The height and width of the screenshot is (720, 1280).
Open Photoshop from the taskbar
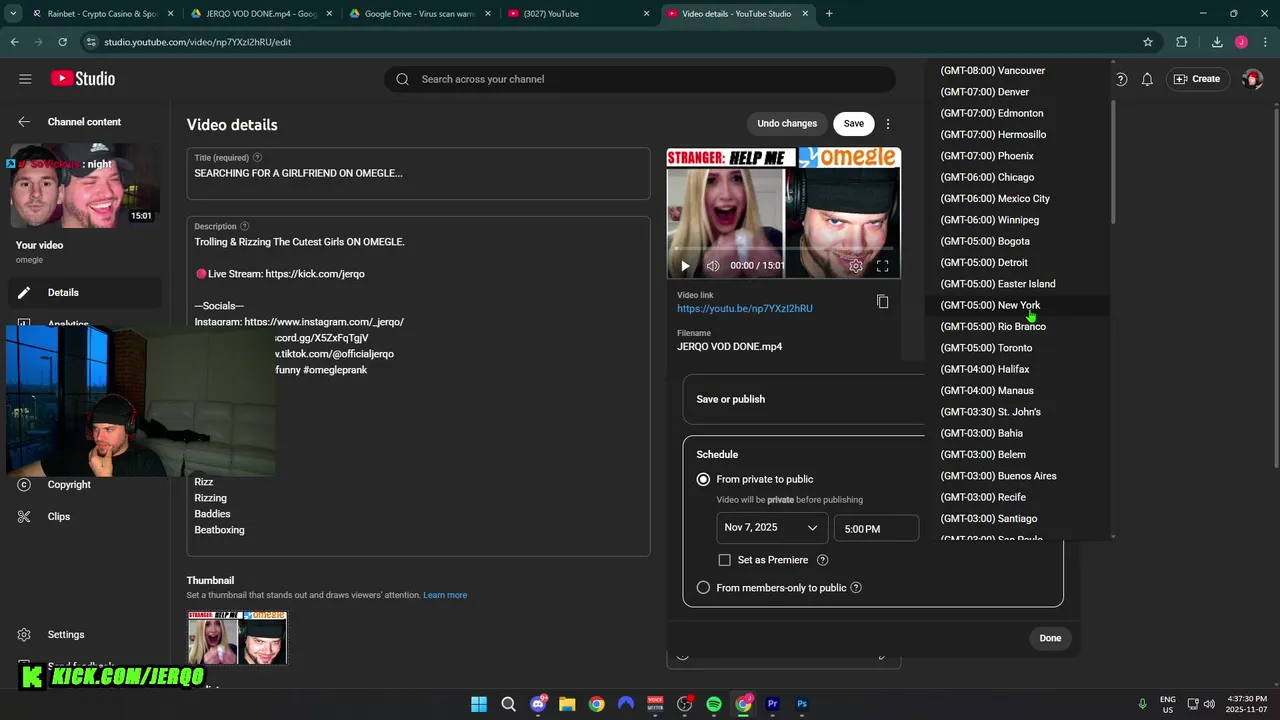tap(801, 704)
